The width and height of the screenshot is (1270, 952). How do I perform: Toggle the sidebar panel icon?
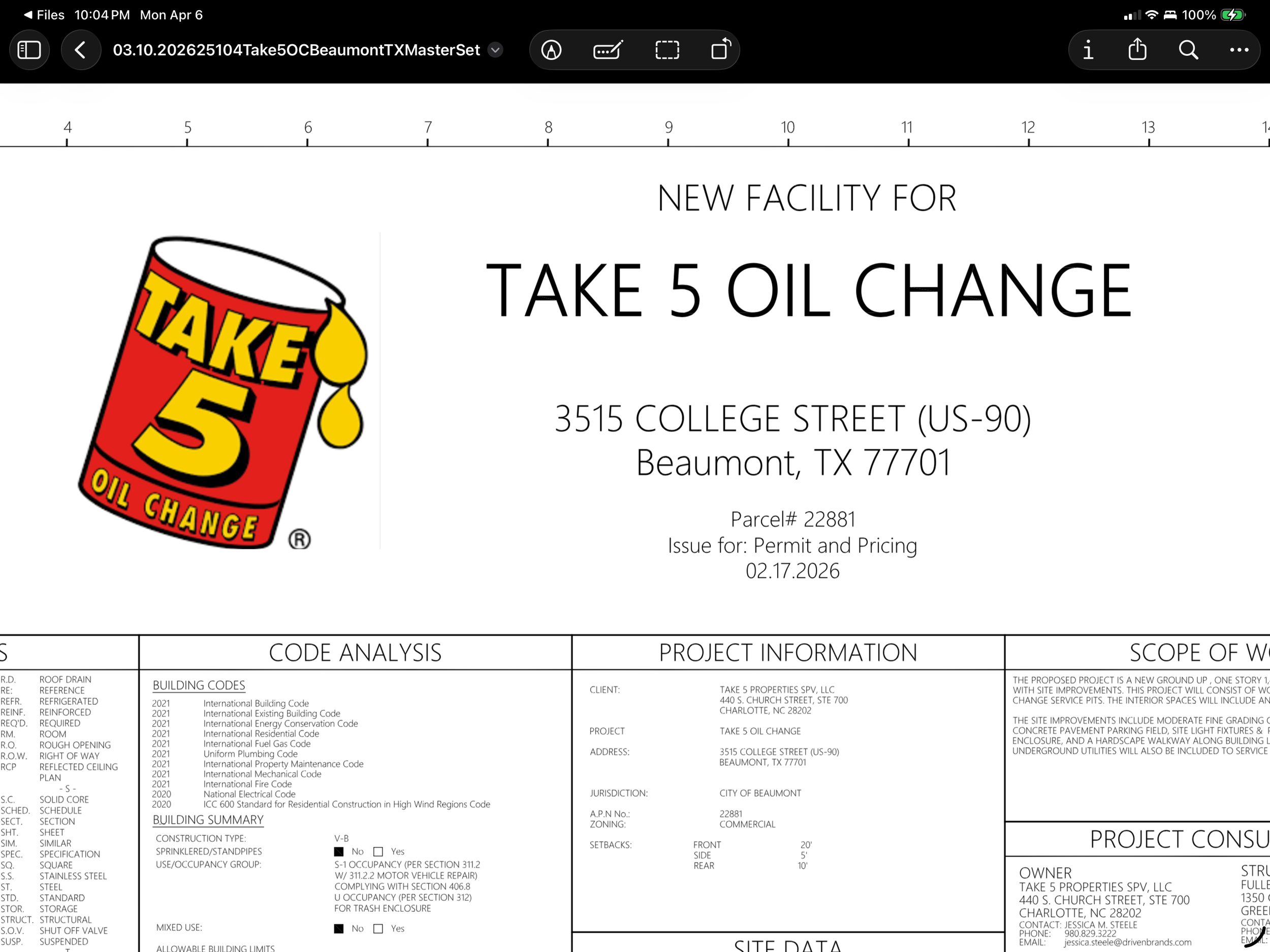tap(29, 50)
